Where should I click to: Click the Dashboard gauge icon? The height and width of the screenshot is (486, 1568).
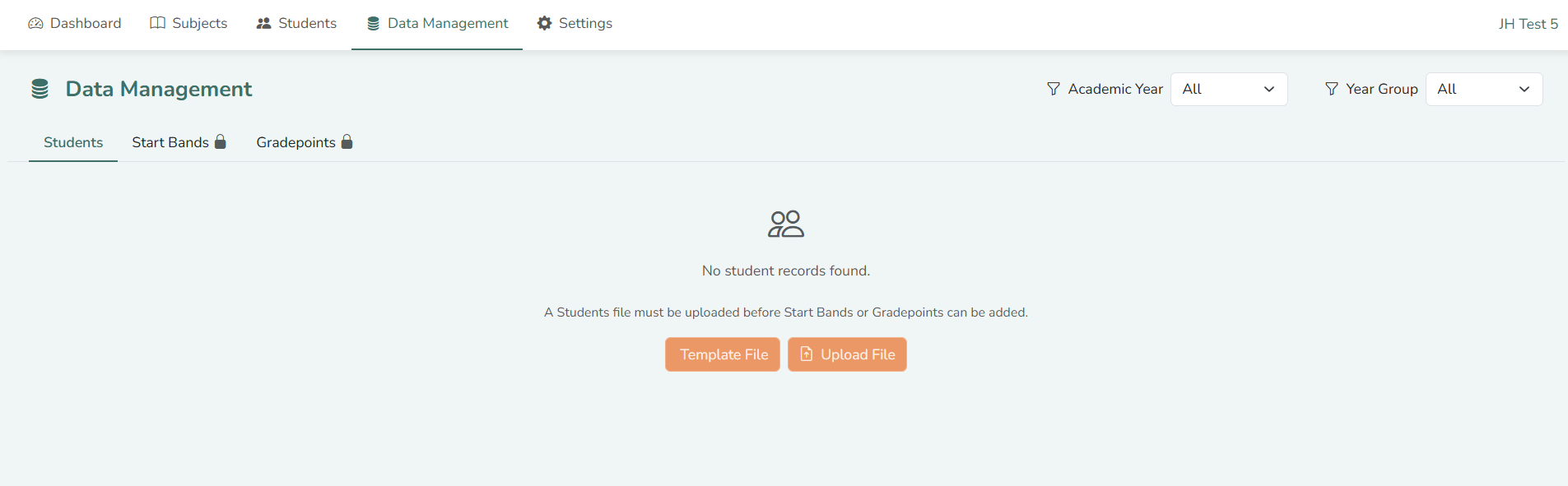point(35,23)
